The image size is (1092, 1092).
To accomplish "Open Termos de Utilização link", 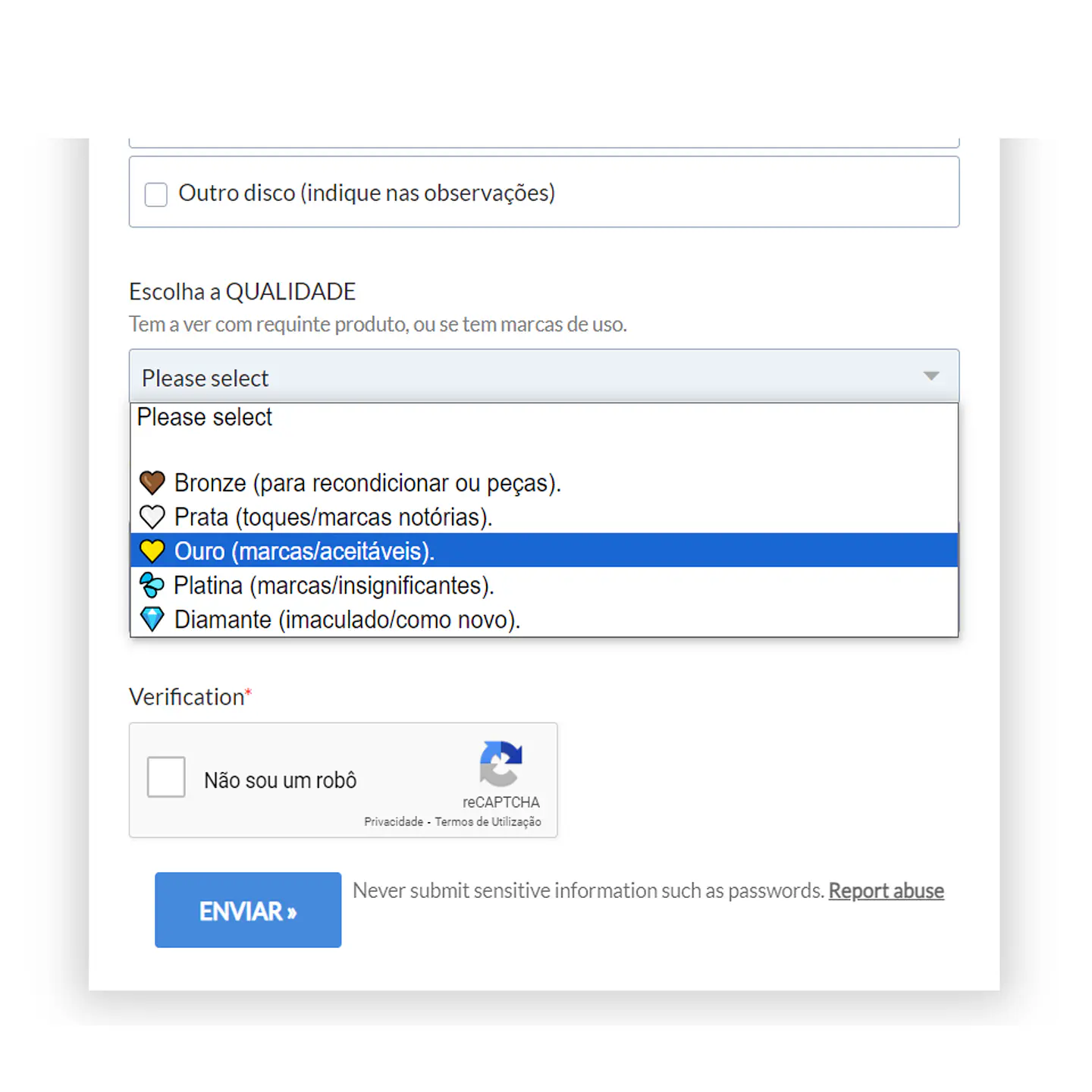I will [488, 822].
